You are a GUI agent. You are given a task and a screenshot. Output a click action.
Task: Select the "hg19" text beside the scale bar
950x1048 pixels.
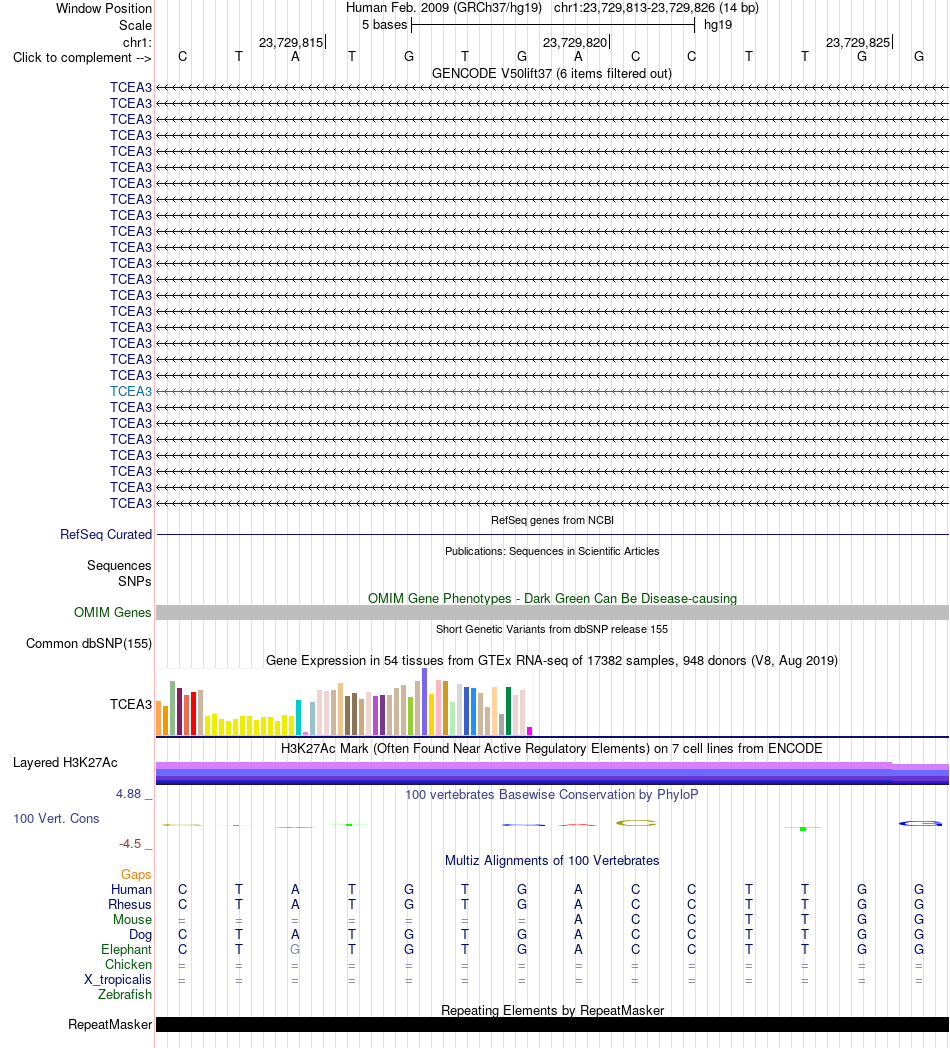click(x=718, y=25)
